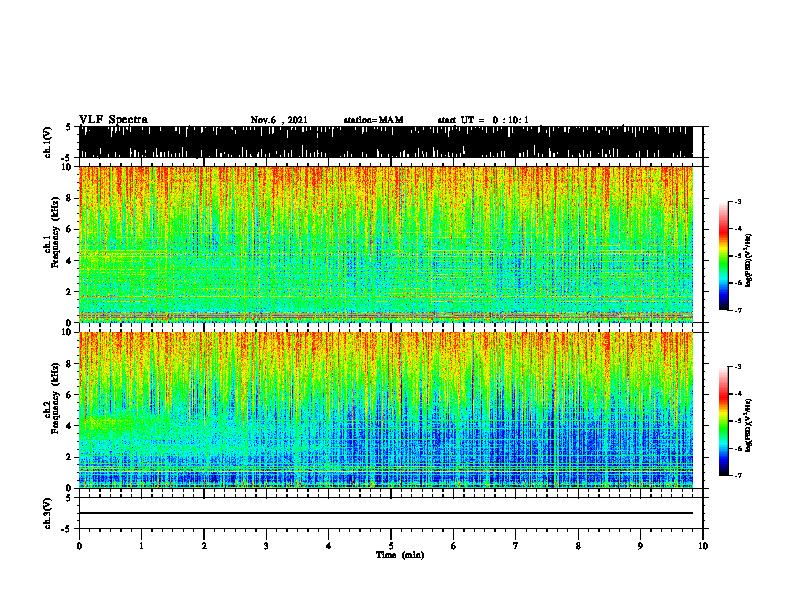Image resolution: width=792 pixels, height=612 pixels.
Task: Click the '4' kHz tick of ch.2 spectrogram
Action: [x=70, y=426]
